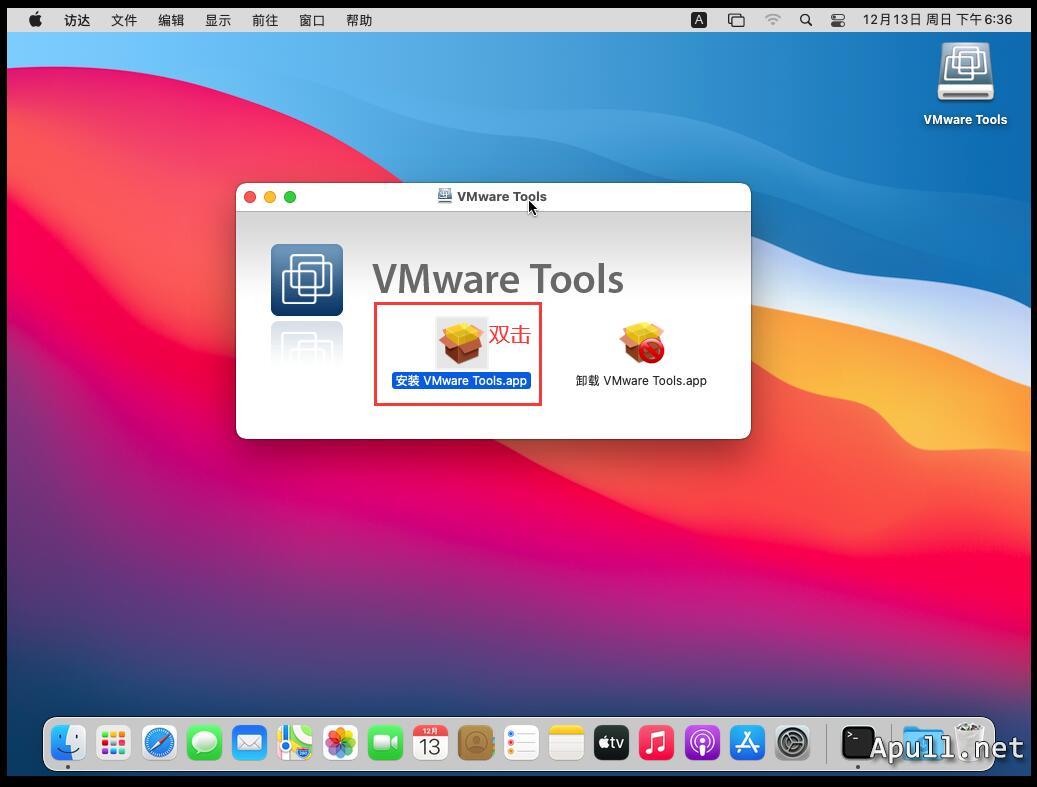Open Spotlight search magnifier
Viewport: 1037px width, 787px height.
[x=806, y=21]
